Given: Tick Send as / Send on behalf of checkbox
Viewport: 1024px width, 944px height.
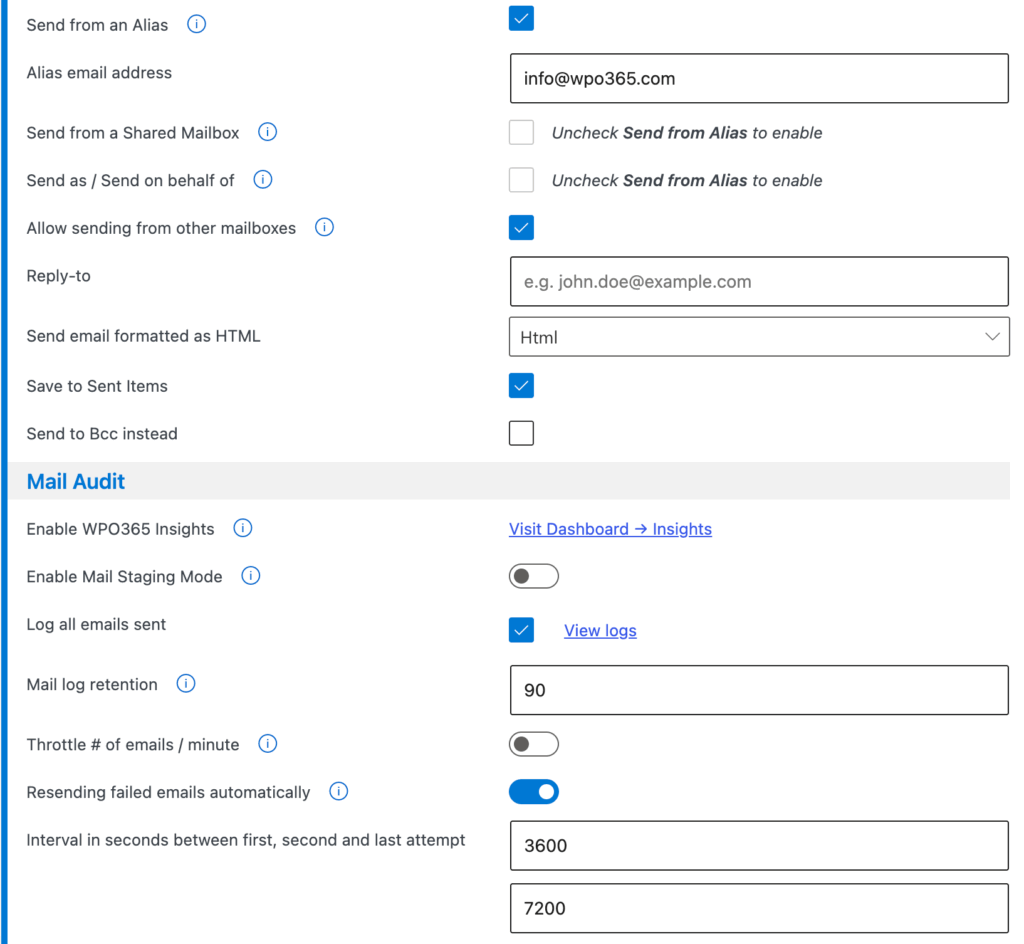Looking at the screenshot, I should click(x=521, y=180).
